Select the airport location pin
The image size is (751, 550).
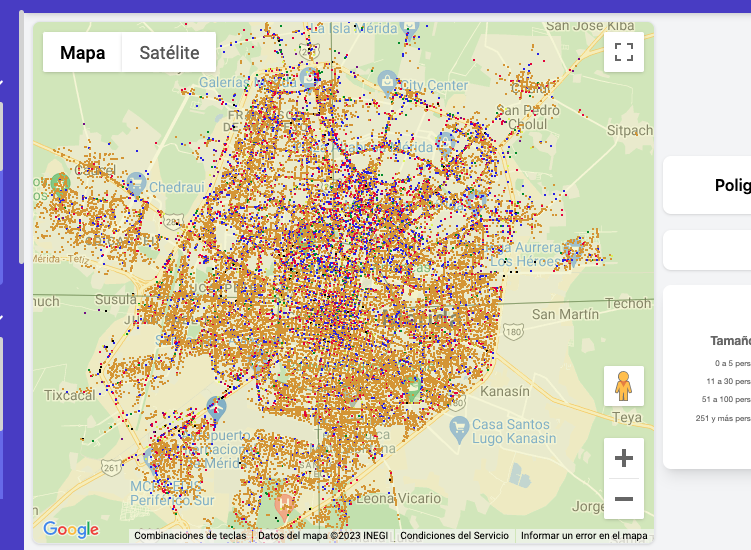pyautogui.click(x=215, y=407)
